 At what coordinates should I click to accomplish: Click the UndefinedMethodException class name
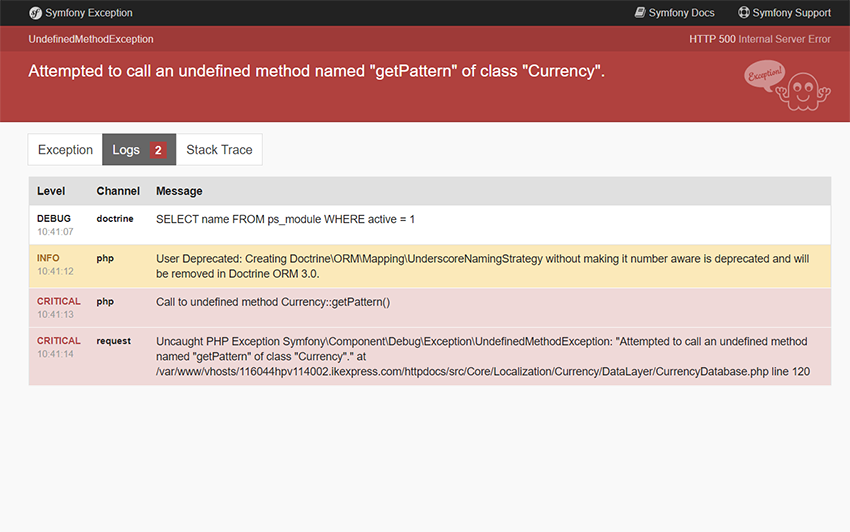(91, 39)
